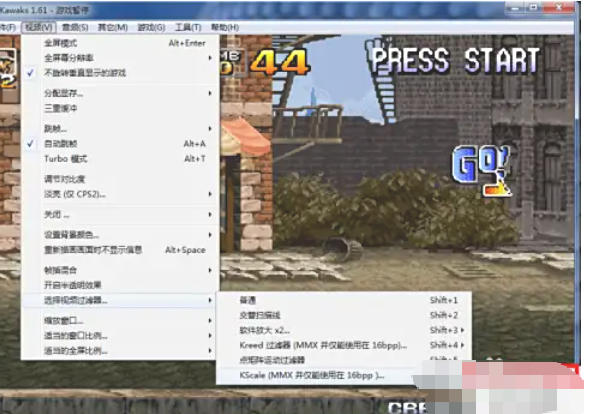Expand the 分配显存... submenu
This screenshot has width=594, height=414.
(120, 93)
